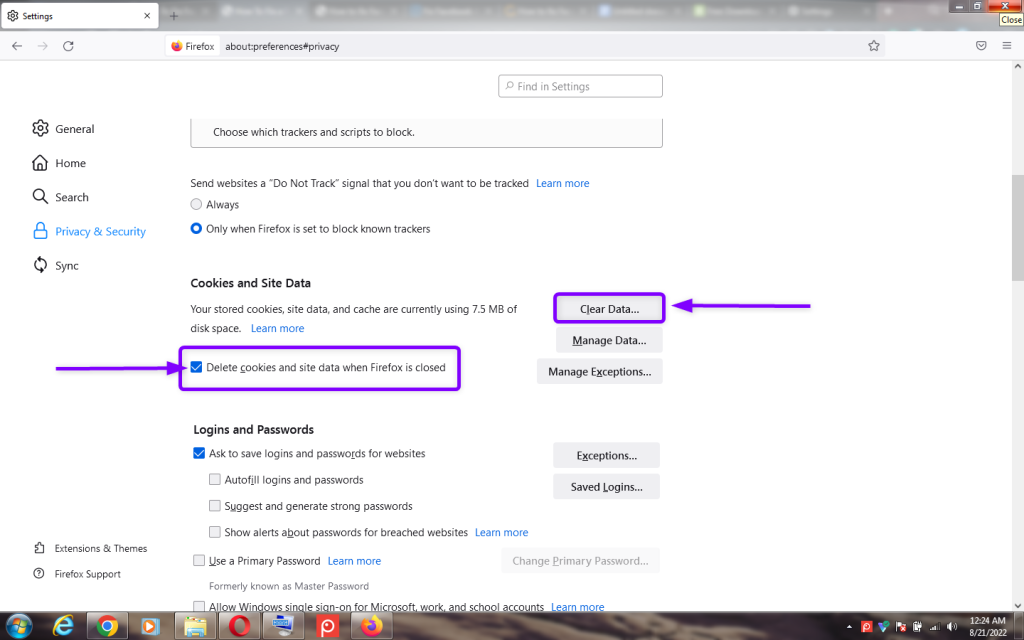Viewport: 1024px width, 640px height.
Task: Open the Firefox hamburger application menu
Action: pyautogui.click(x=1006, y=46)
